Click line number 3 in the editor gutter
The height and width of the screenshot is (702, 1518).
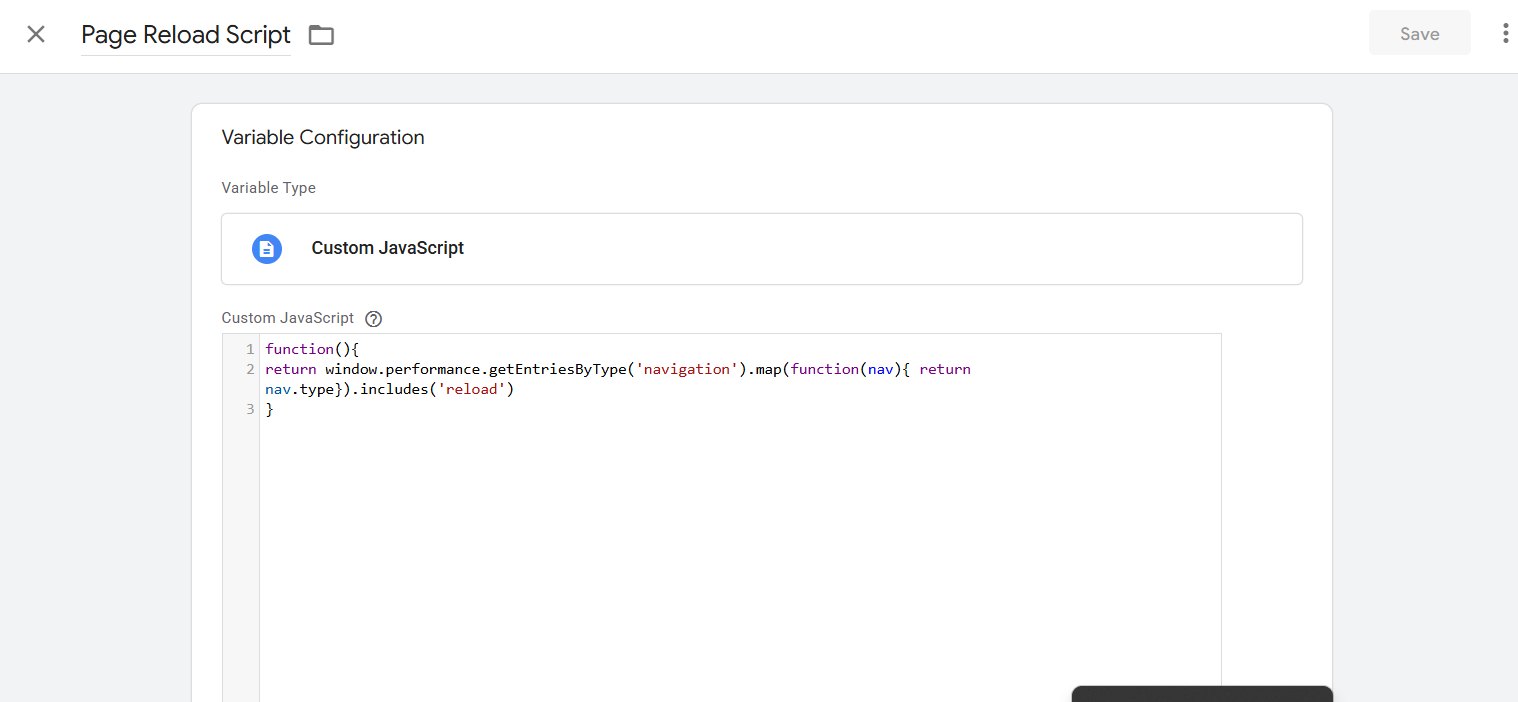249,409
